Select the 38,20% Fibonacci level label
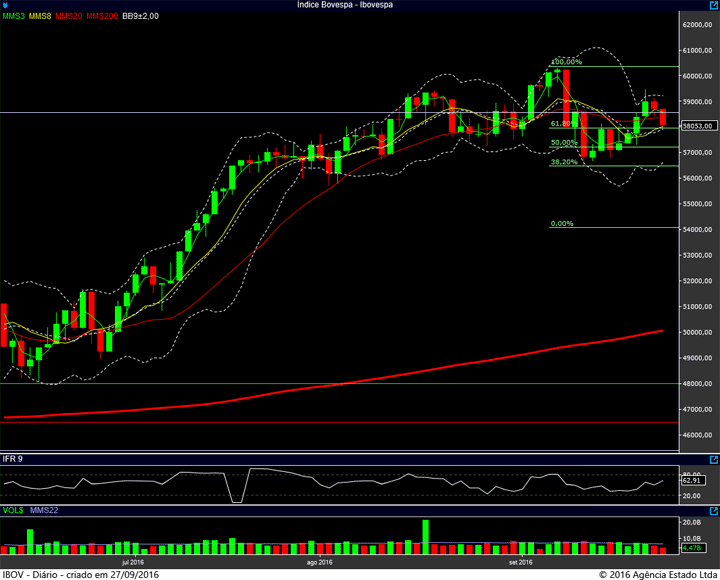The width and height of the screenshot is (720, 580). pos(564,162)
